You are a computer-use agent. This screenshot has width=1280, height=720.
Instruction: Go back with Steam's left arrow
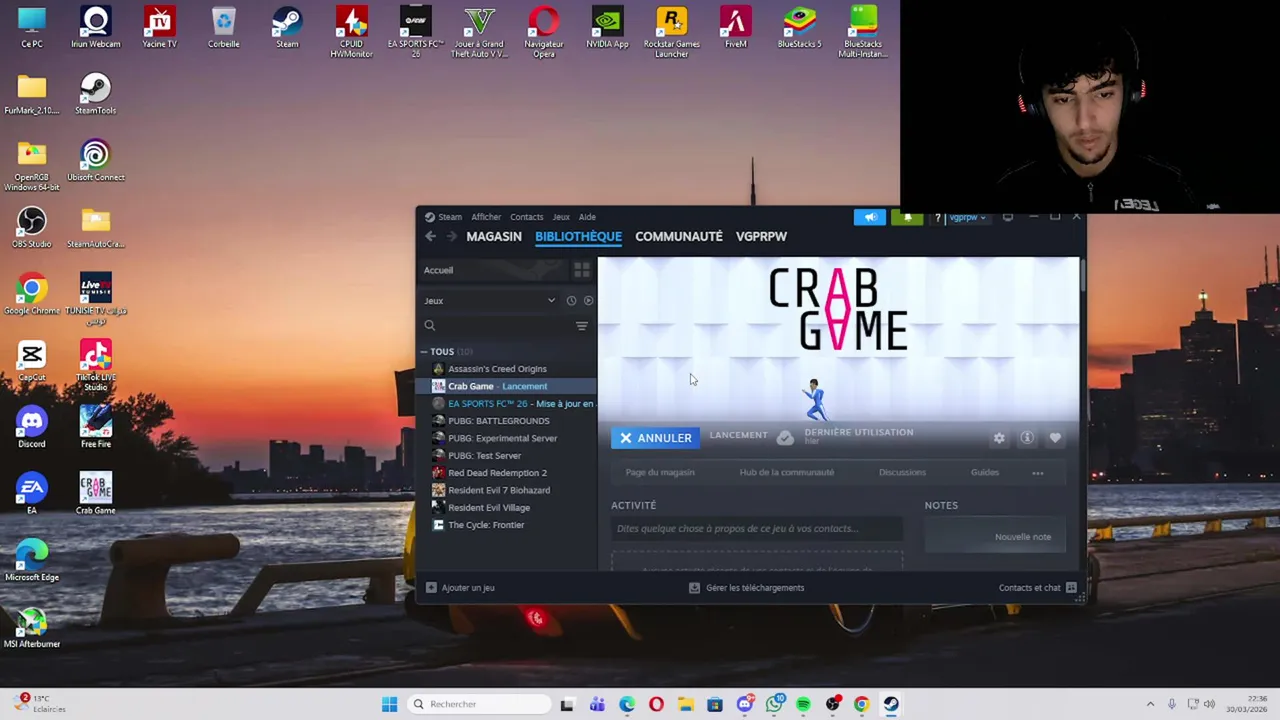pos(430,237)
